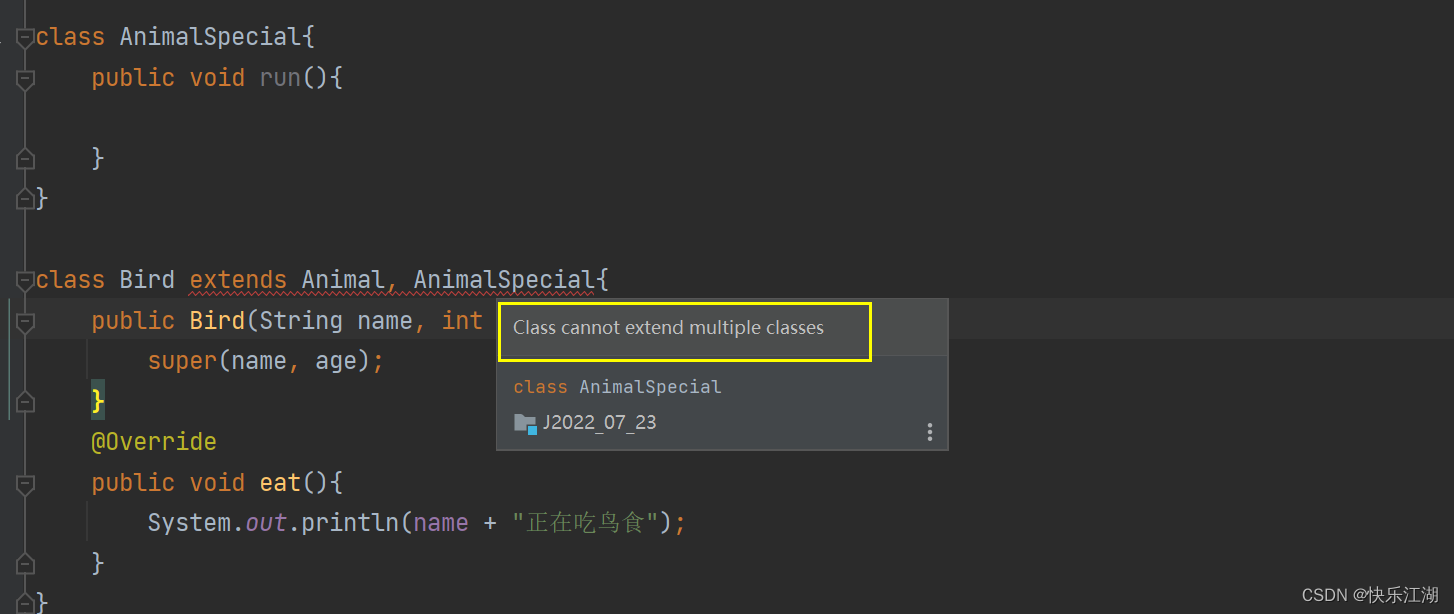The height and width of the screenshot is (614, 1454).
Task: Click fold end marker at highlighted brace
Action: [25, 402]
